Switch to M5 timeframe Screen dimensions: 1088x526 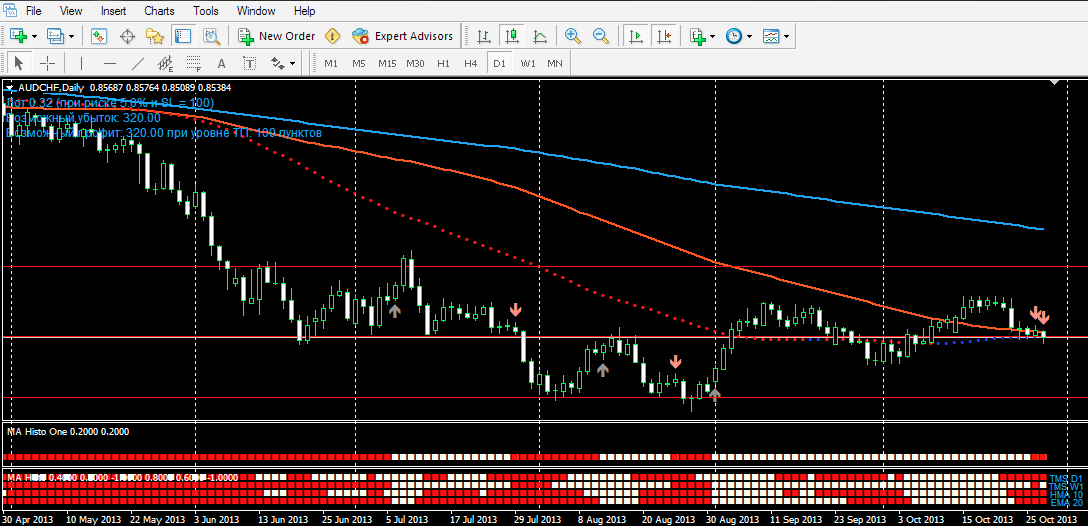(358, 63)
